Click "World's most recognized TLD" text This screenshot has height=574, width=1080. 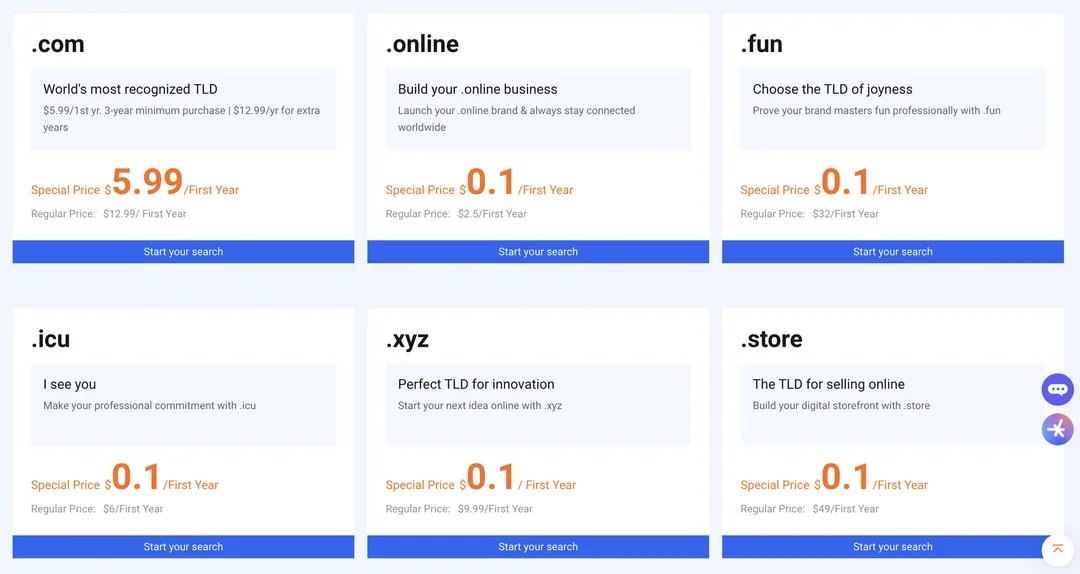pyautogui.click(x=130, y=89)
